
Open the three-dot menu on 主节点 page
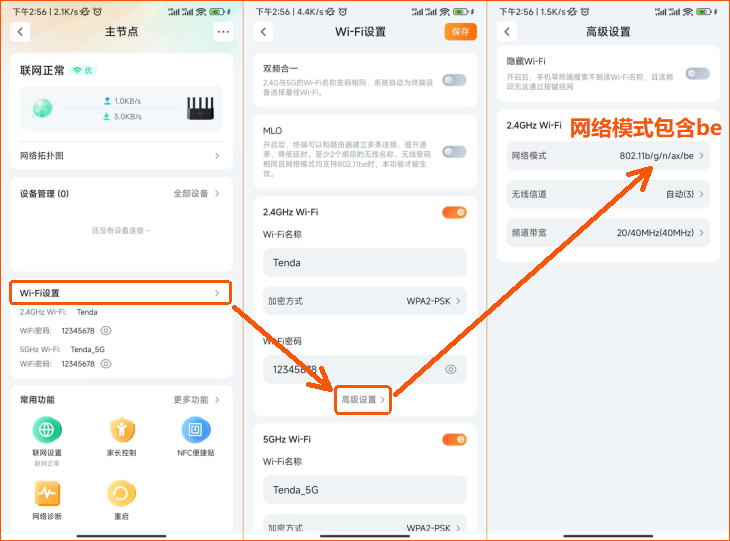point(222,32)
